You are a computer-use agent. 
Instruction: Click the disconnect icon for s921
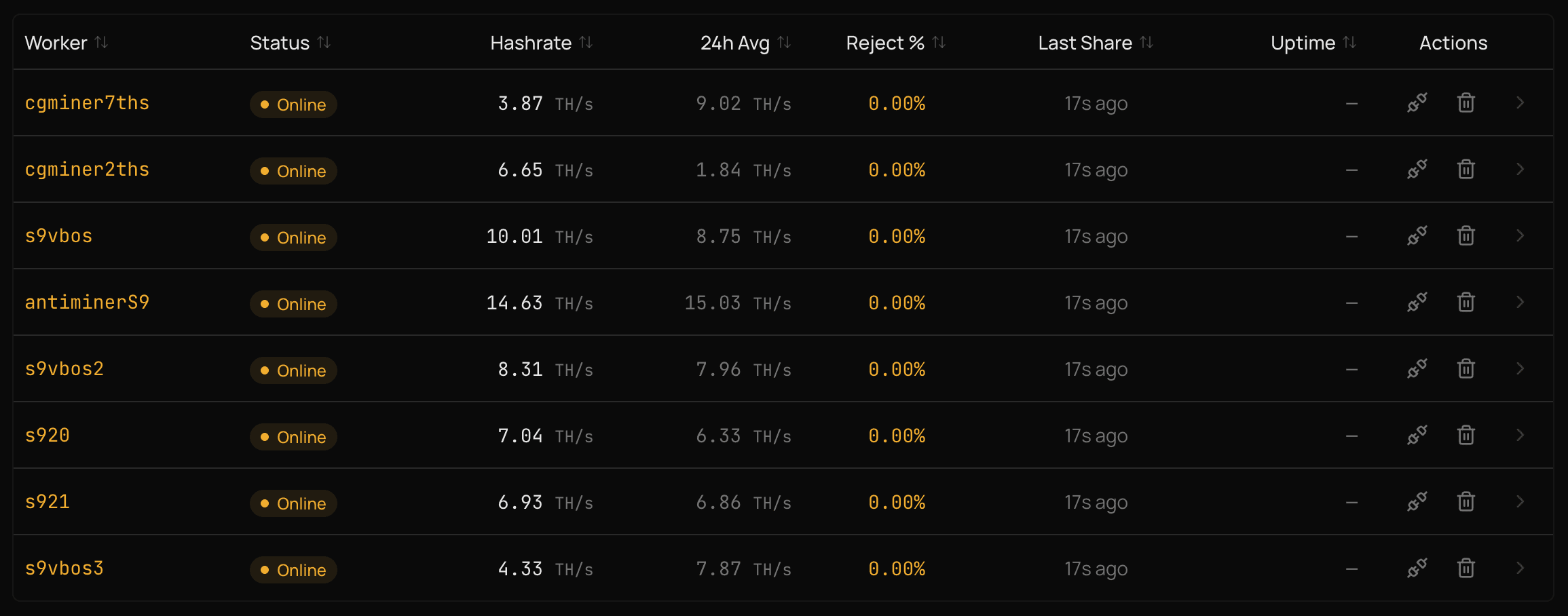1415,502
